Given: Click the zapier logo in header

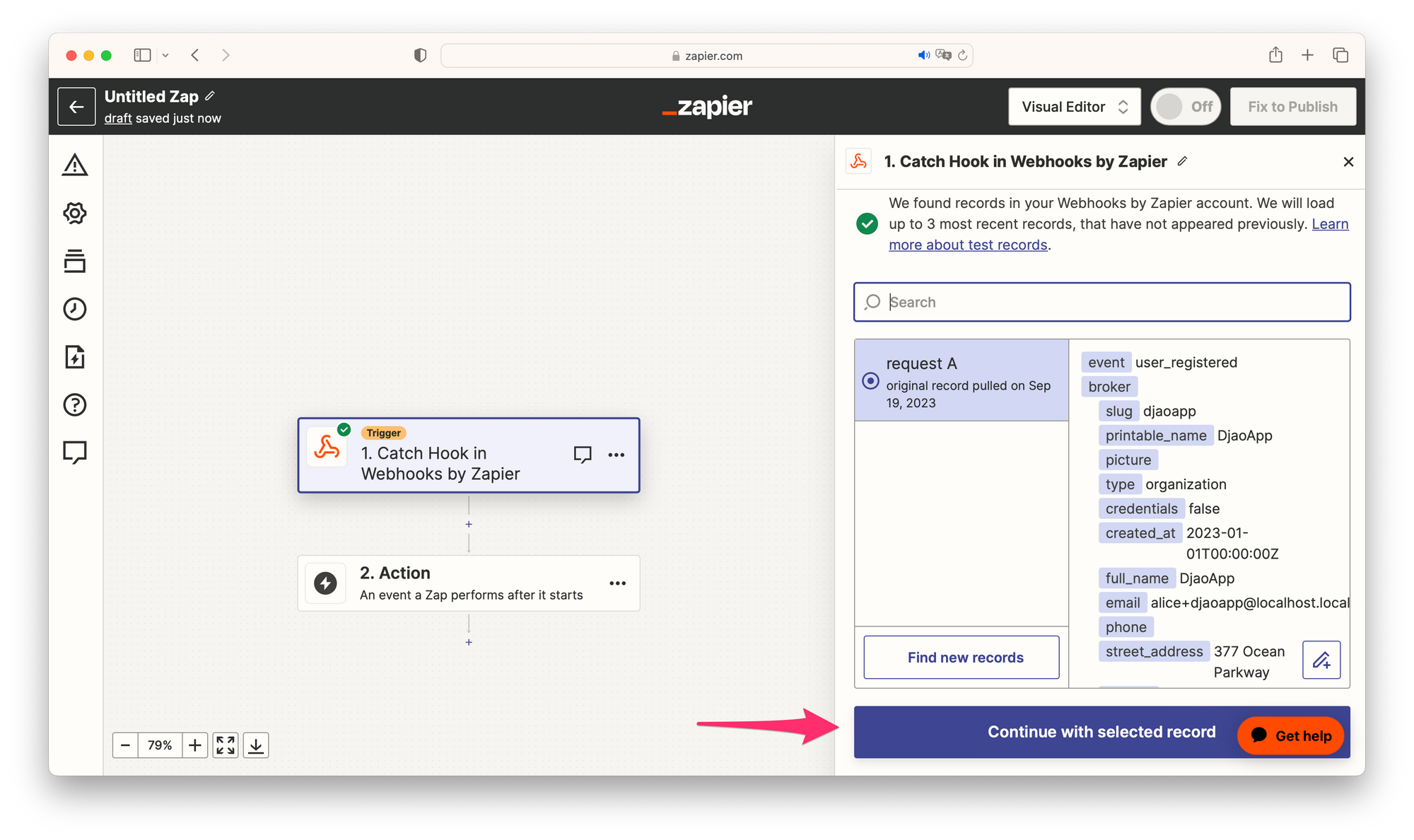Looking at the screenshot, I should [707, 107].
